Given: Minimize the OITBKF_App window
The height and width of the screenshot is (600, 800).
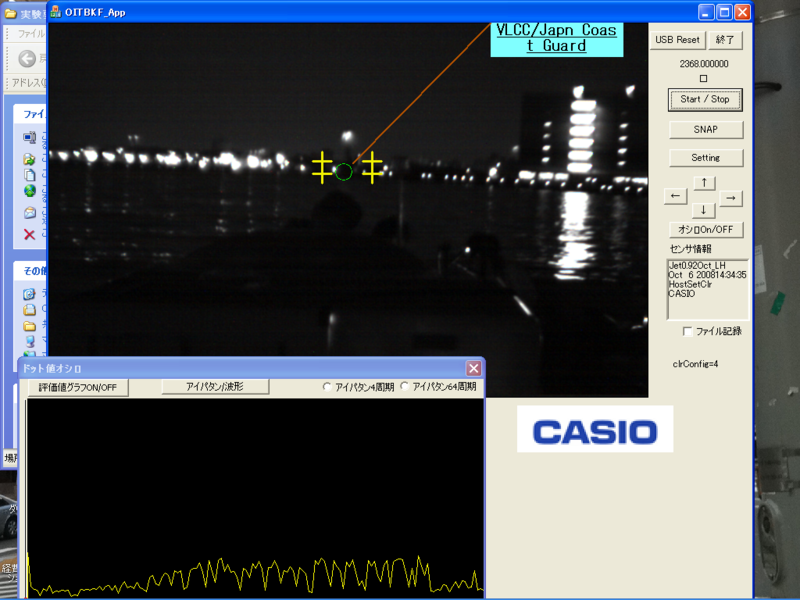Looking at the screenshot, I should pos(706,12).
